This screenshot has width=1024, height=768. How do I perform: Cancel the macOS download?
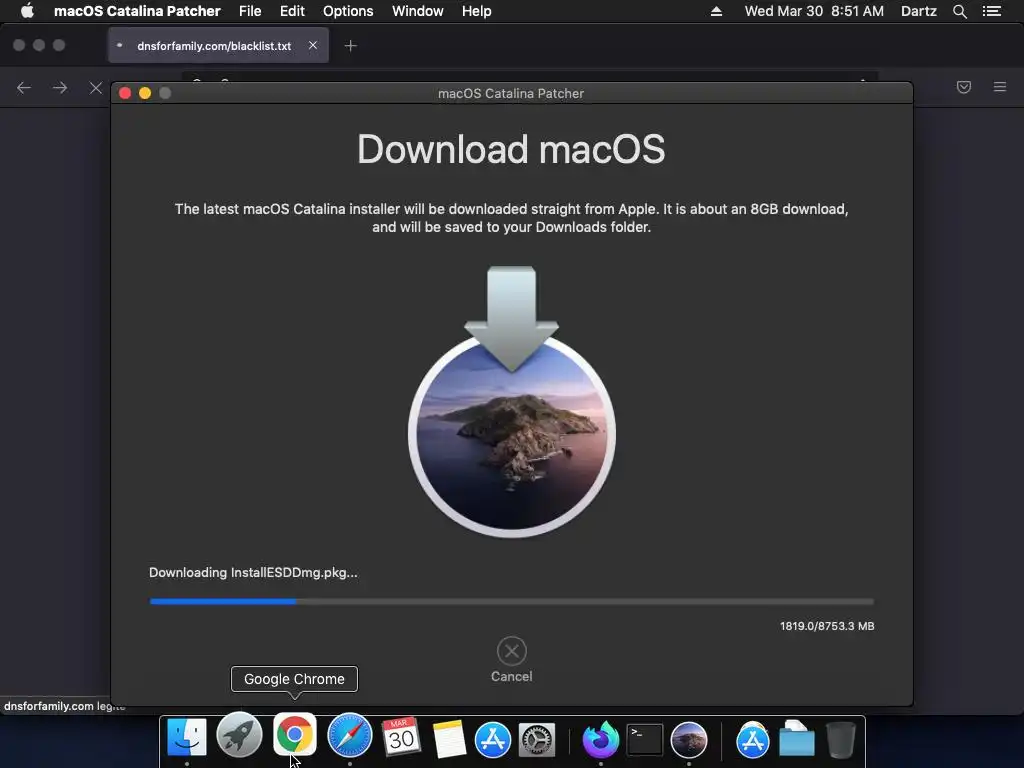[511, 660]
